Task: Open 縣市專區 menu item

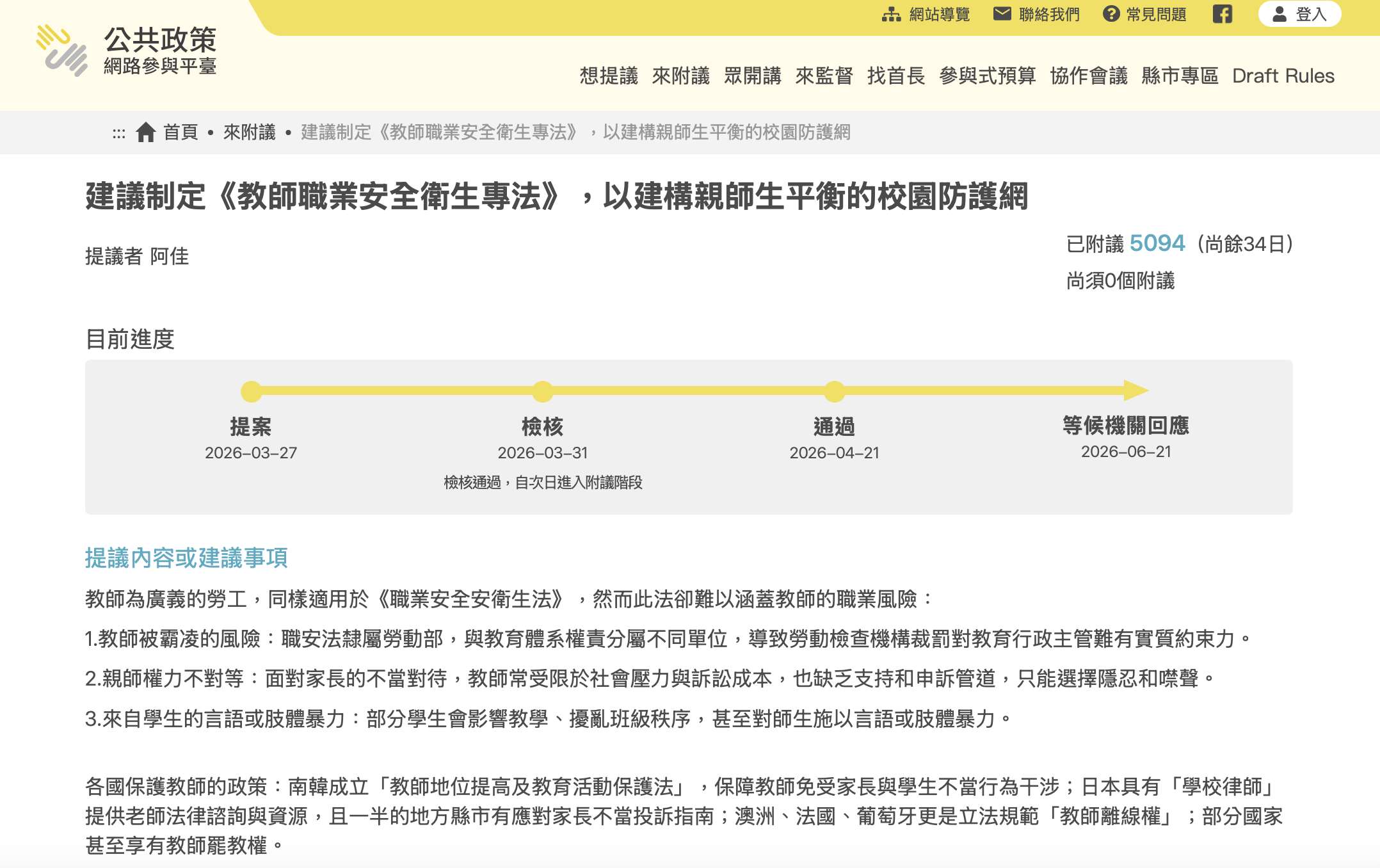Action: coord(1179,76)
